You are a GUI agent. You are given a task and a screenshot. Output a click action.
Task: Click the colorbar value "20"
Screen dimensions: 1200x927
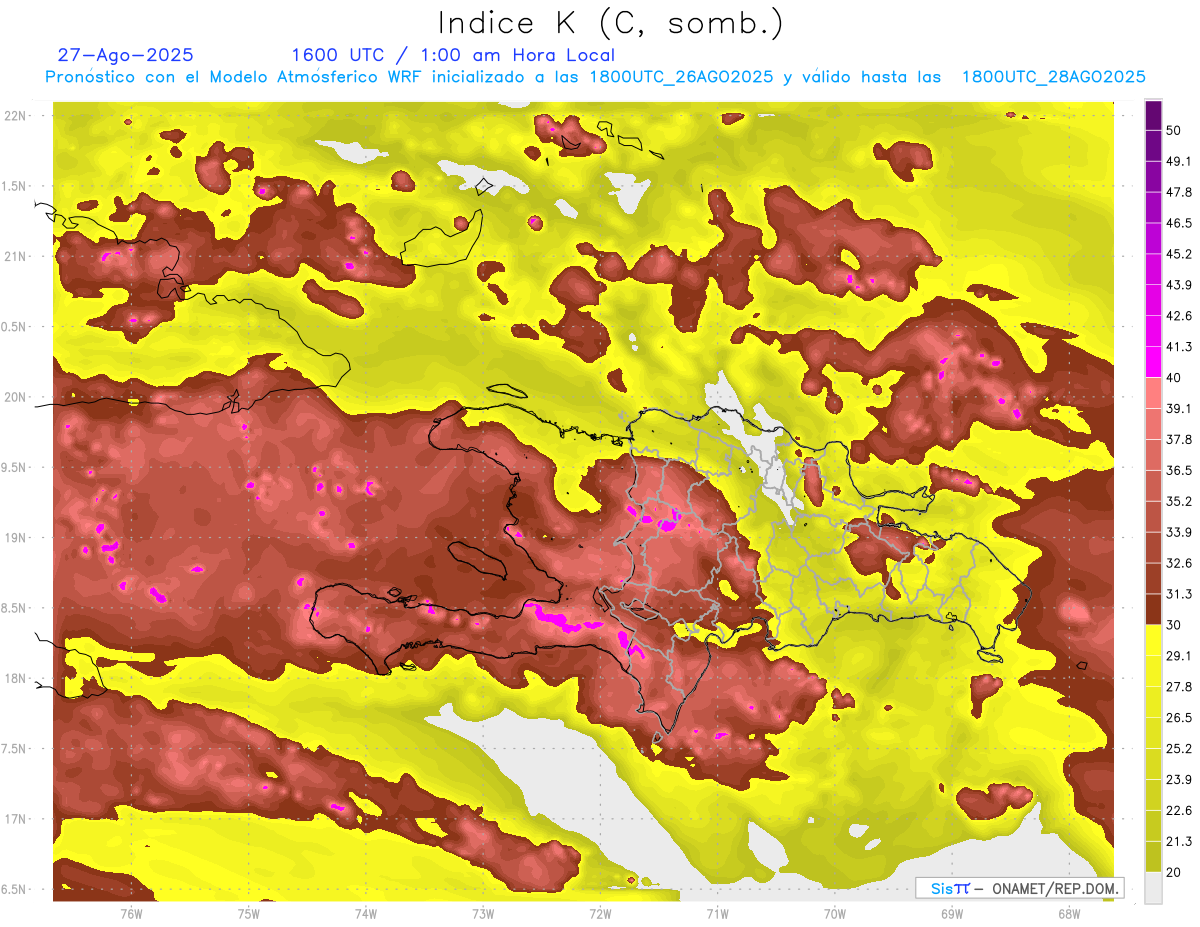[1174, 872]
